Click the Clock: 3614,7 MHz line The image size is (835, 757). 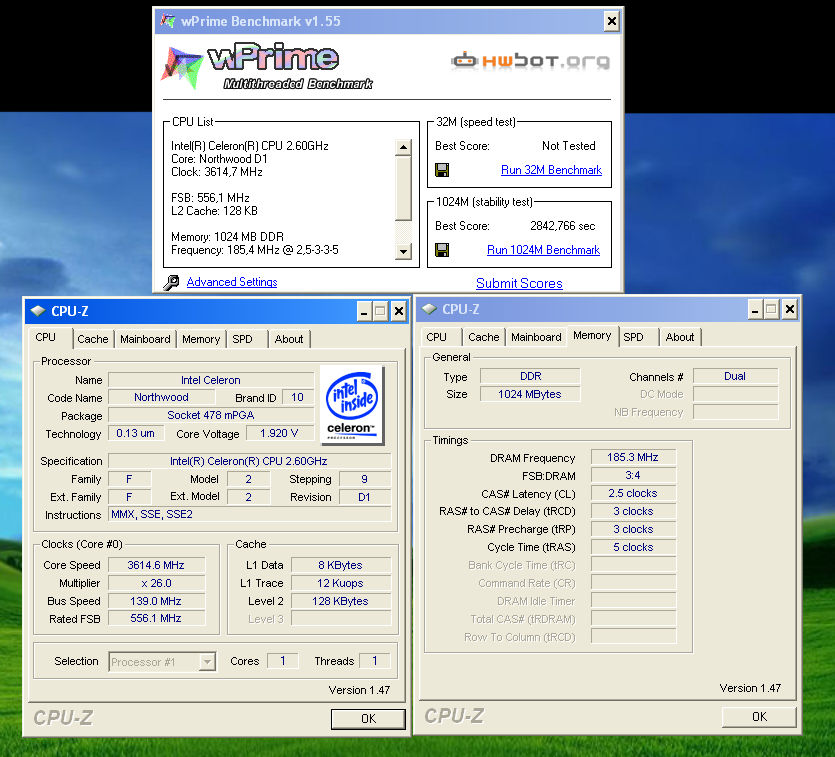[x=217, y=172]
